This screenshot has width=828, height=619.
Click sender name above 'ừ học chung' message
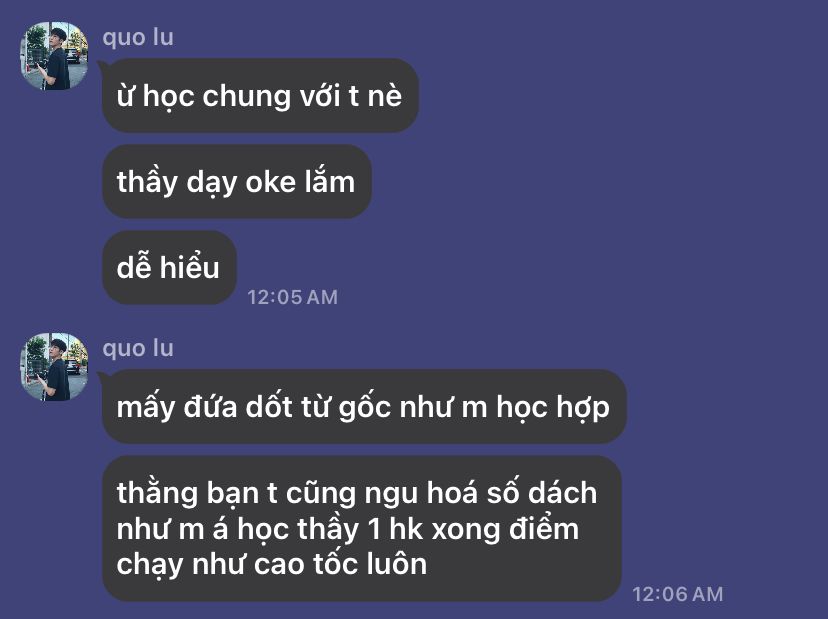[x=138, y=37]
